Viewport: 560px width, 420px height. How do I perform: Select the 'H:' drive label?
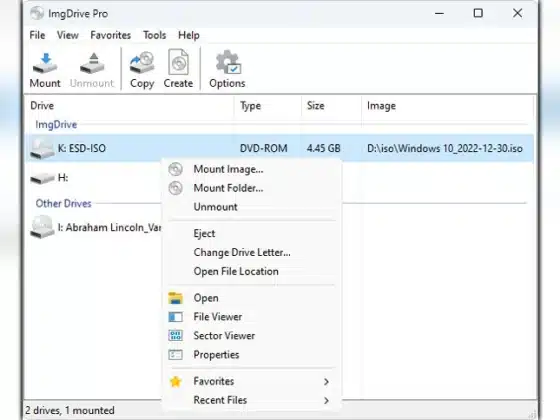63,178
